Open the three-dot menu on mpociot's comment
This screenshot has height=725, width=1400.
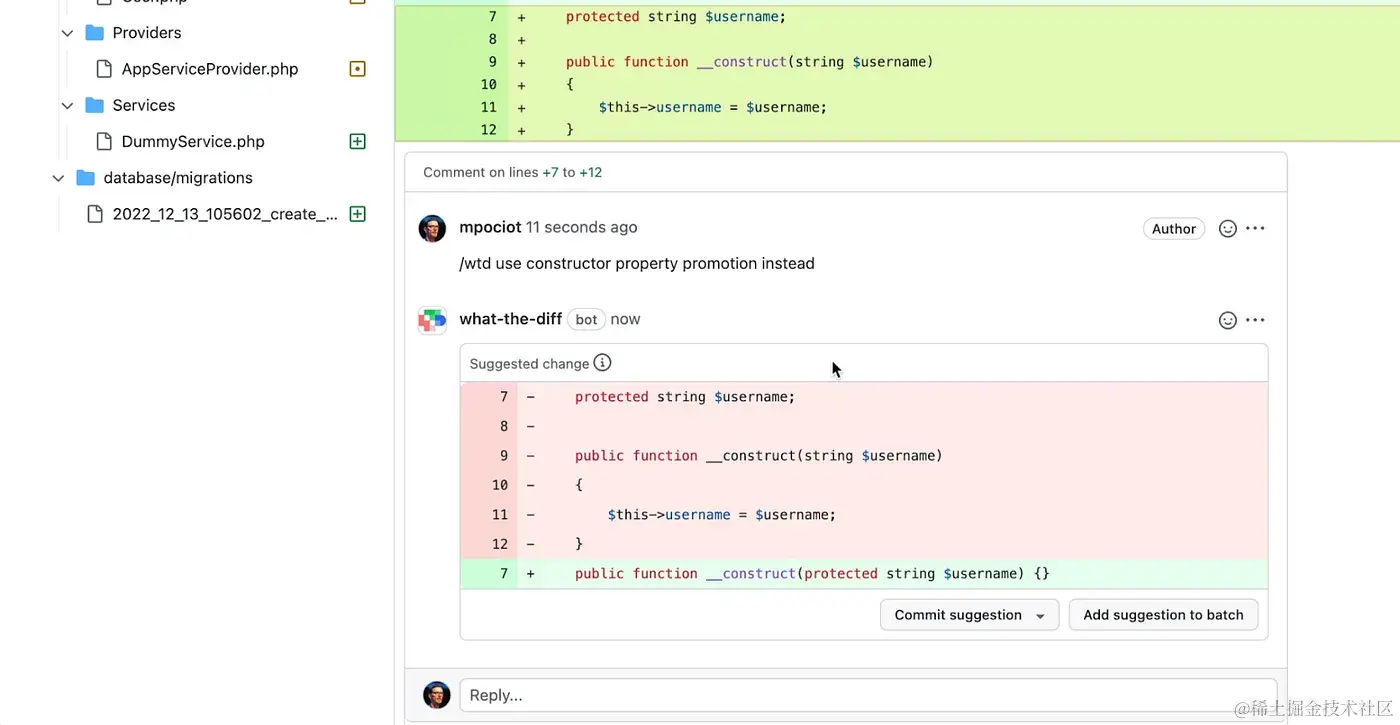(1256, 229)
